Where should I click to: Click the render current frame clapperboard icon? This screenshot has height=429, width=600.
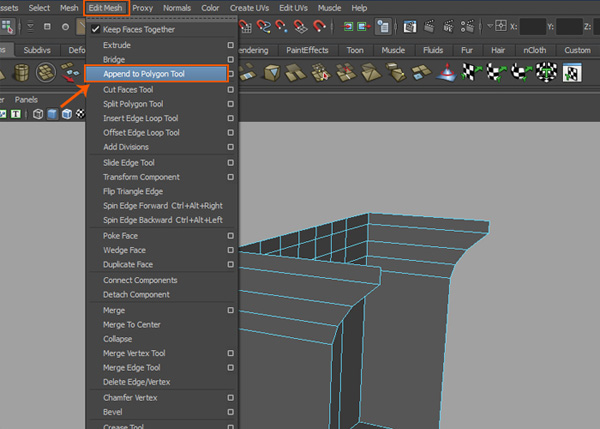coord(429,26)
